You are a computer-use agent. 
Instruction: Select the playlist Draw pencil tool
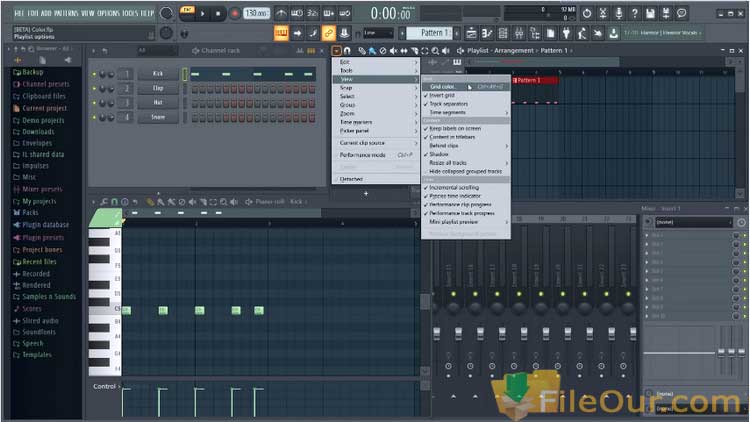(362, 50)
